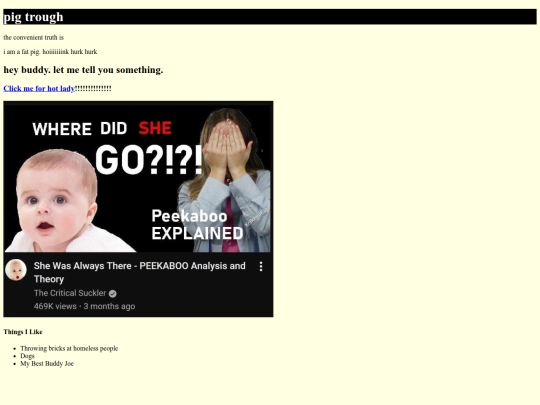Click the 'She Was Always There' video title
Screen dimensions: 540x405
coord(139,272)
